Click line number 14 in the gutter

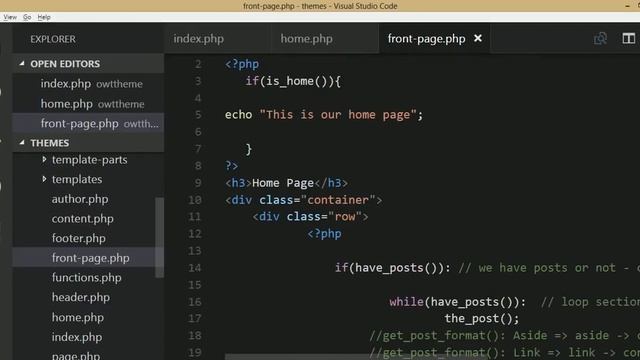pyautogui.click(x=195, y=268)
